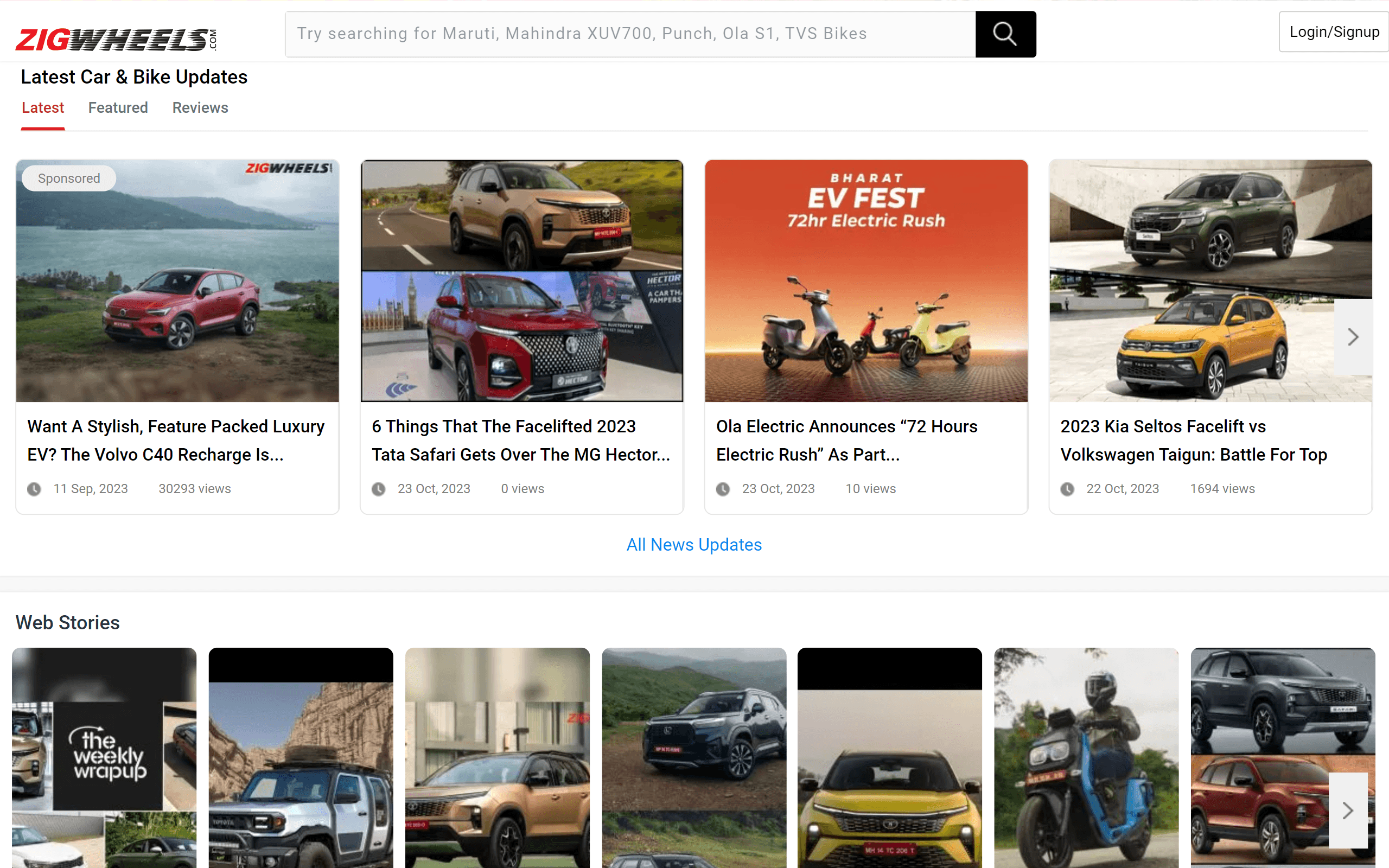Open the yellow Tata Nexon web story
The image size is (1389, 868).
890,758
